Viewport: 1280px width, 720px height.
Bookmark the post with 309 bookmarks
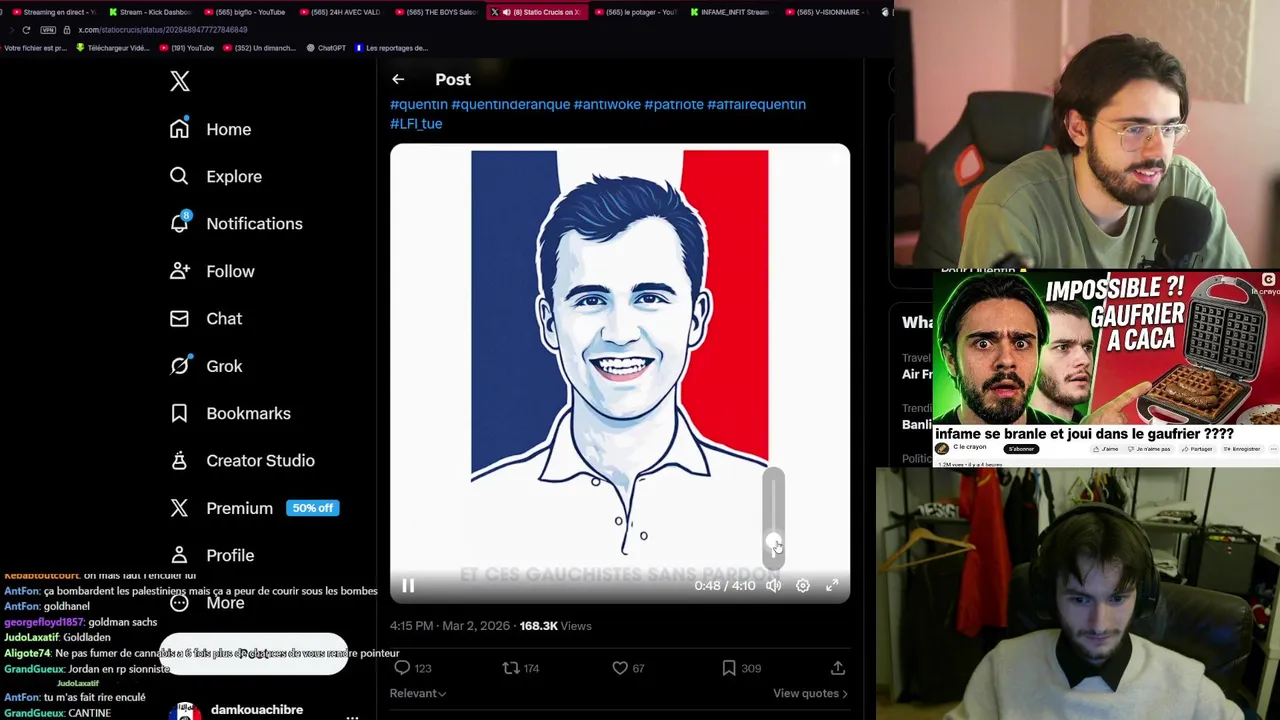pyautogui.click(x=741, y=668)
